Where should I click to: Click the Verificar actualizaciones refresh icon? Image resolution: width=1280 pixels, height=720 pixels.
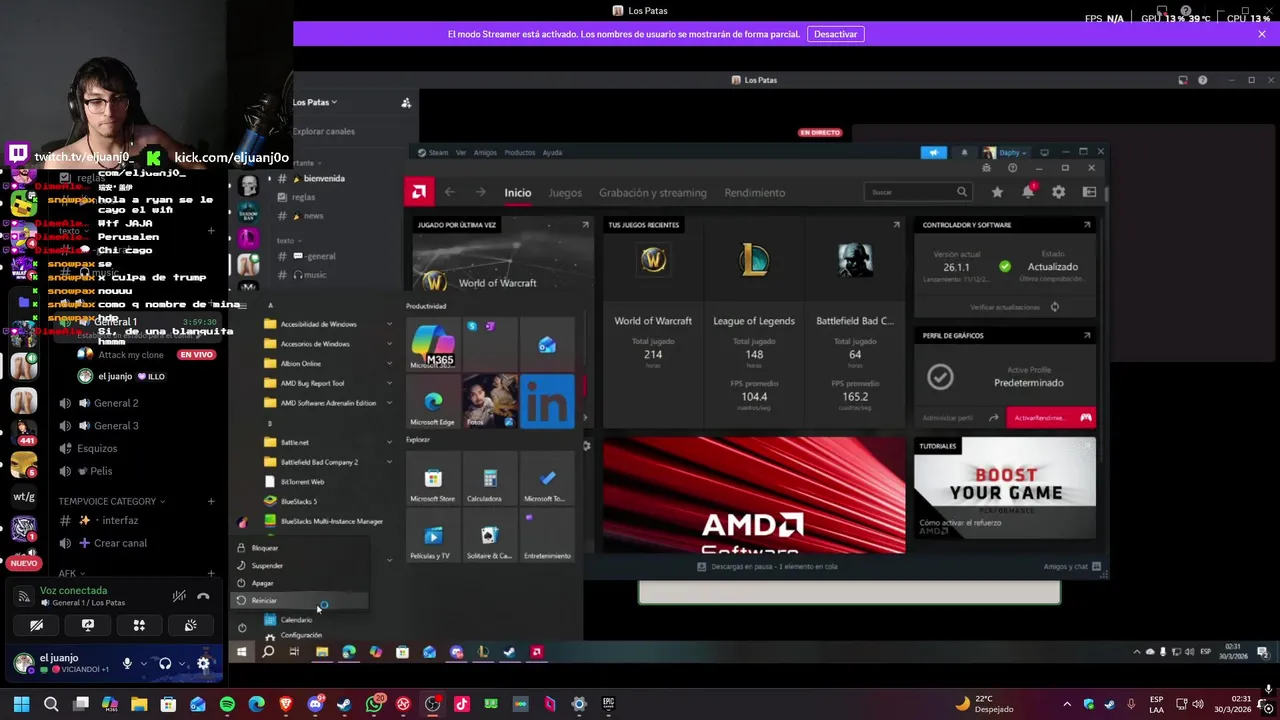[x=1054, y=307]
